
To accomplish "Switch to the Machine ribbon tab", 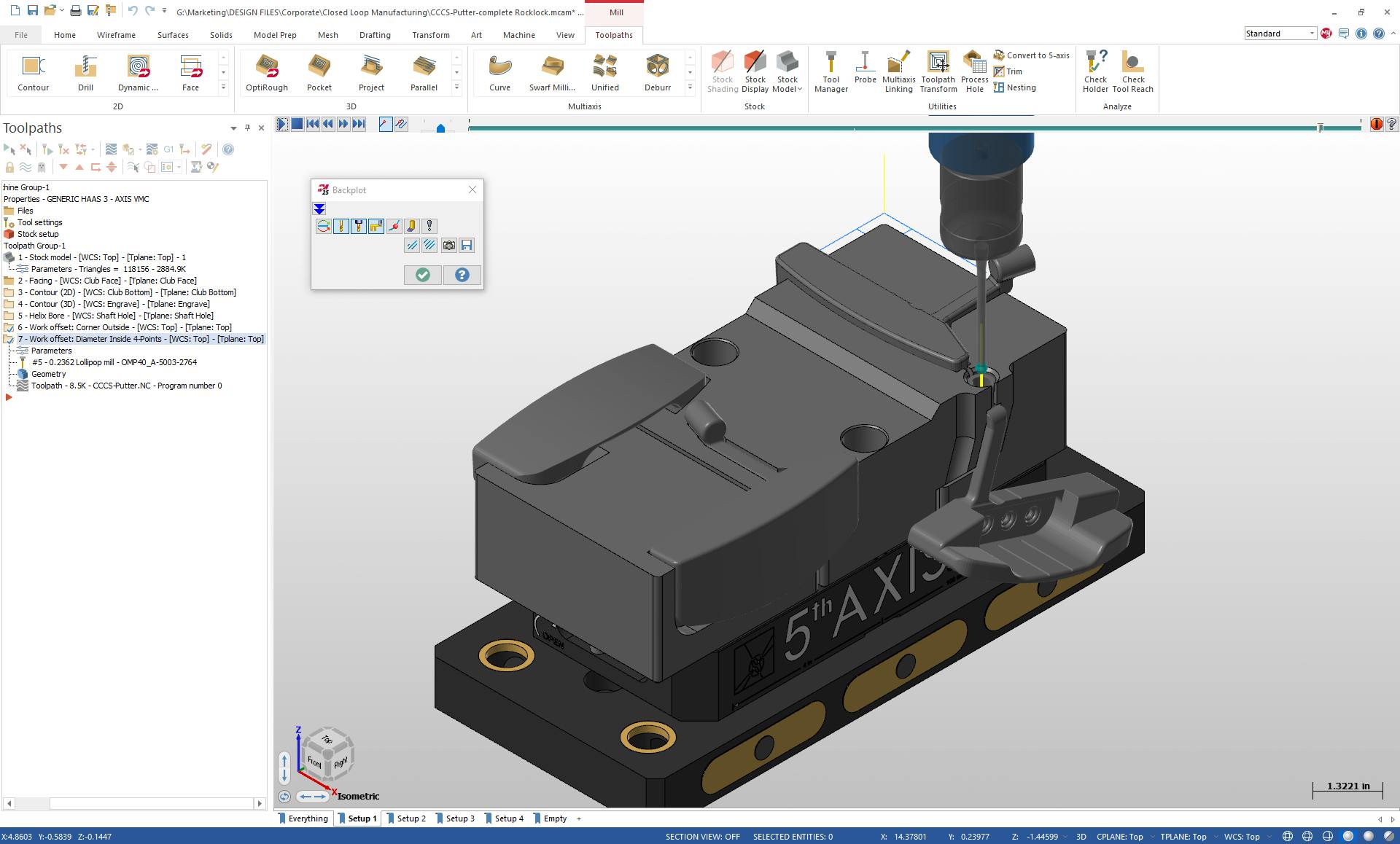I will [x=518, y=34].
